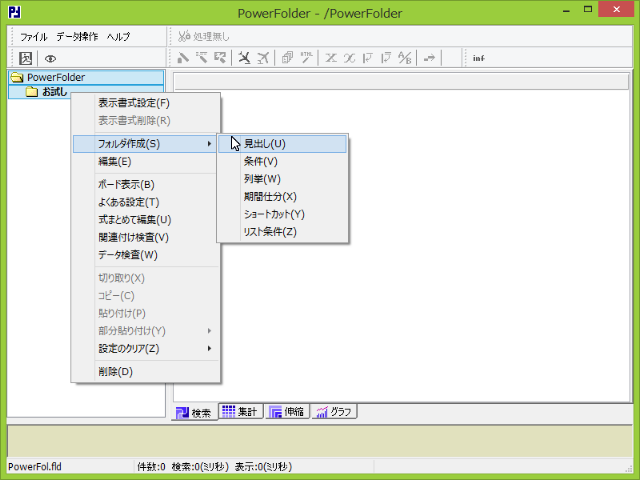Switch to the 検索 tab
Image resolution: width=640 pixels, height=480 pixels.
pyautogui.click(x=194, y=413)
